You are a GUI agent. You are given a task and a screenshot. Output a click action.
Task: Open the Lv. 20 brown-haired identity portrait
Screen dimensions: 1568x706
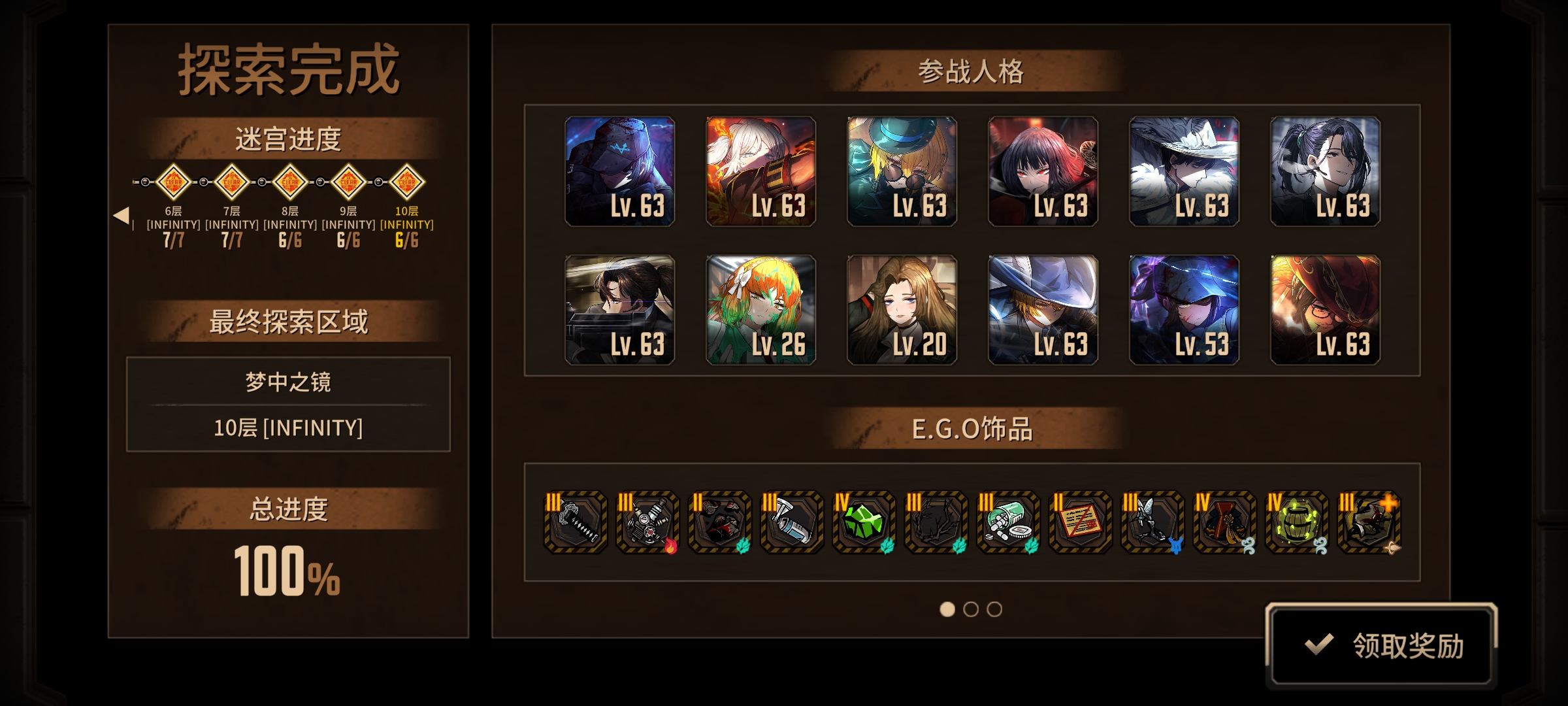[902, 310]
